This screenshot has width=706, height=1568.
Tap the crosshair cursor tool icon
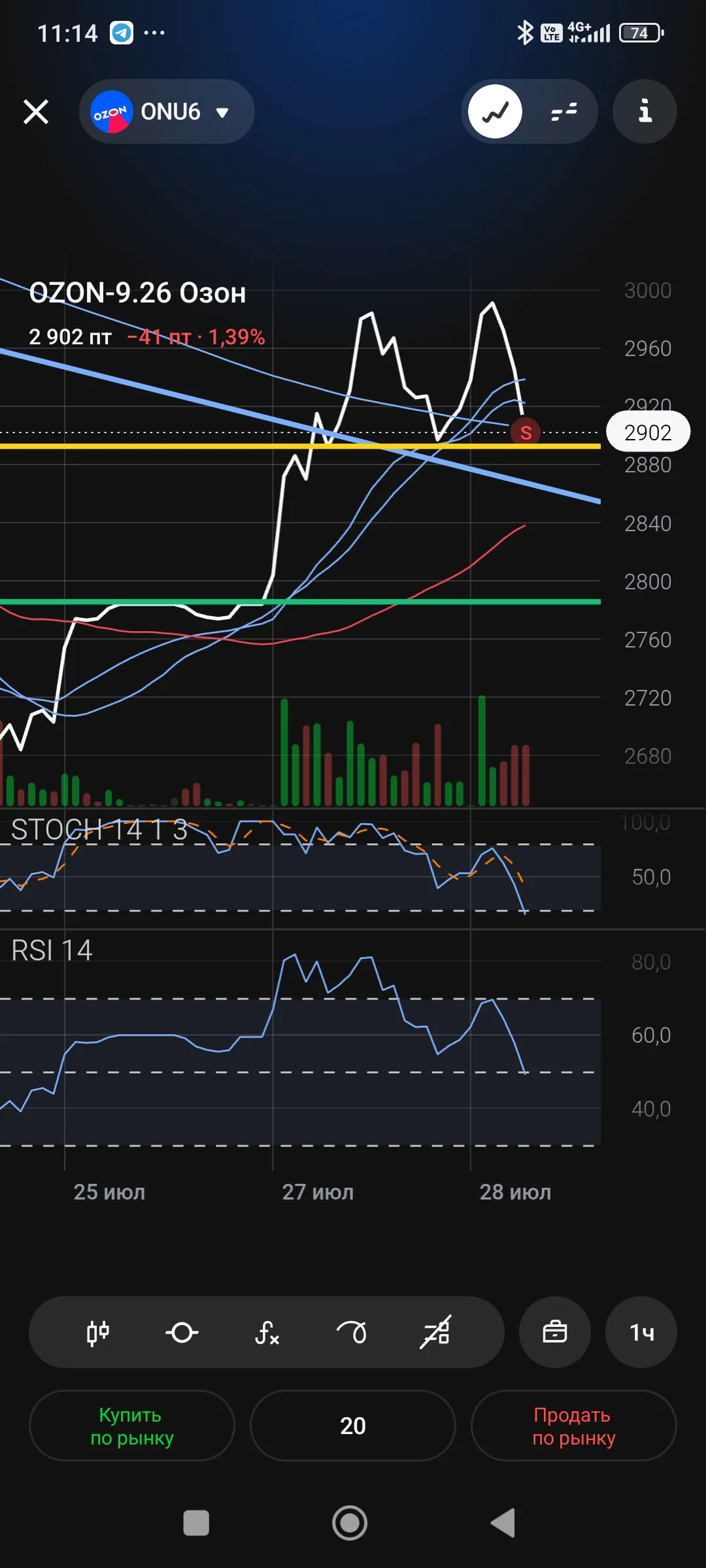182,1332
